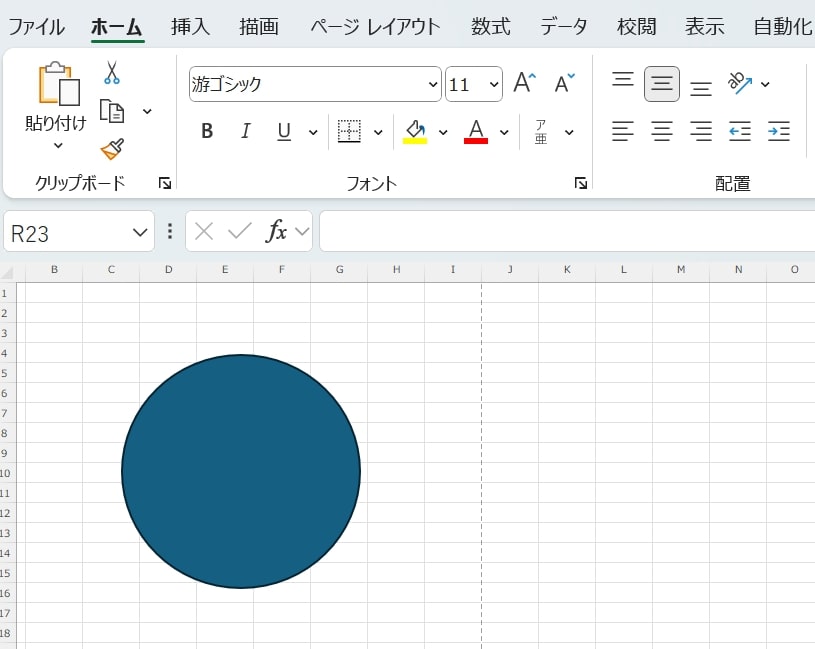Confirm entry with checkmark icon

pos(240,231)
